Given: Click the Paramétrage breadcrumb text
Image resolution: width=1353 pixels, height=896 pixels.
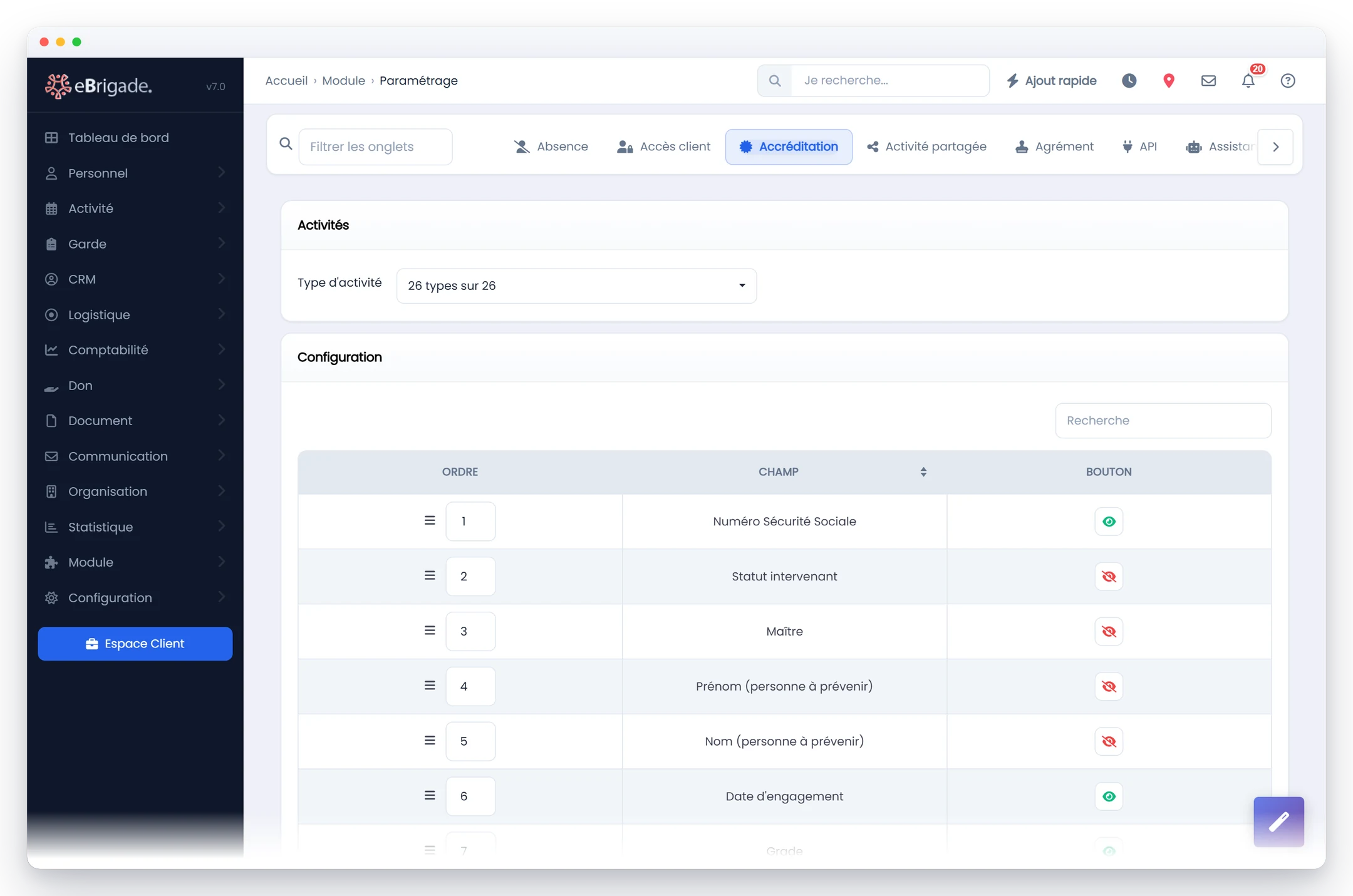Looking at the screenshot, I should click(418, 81).
